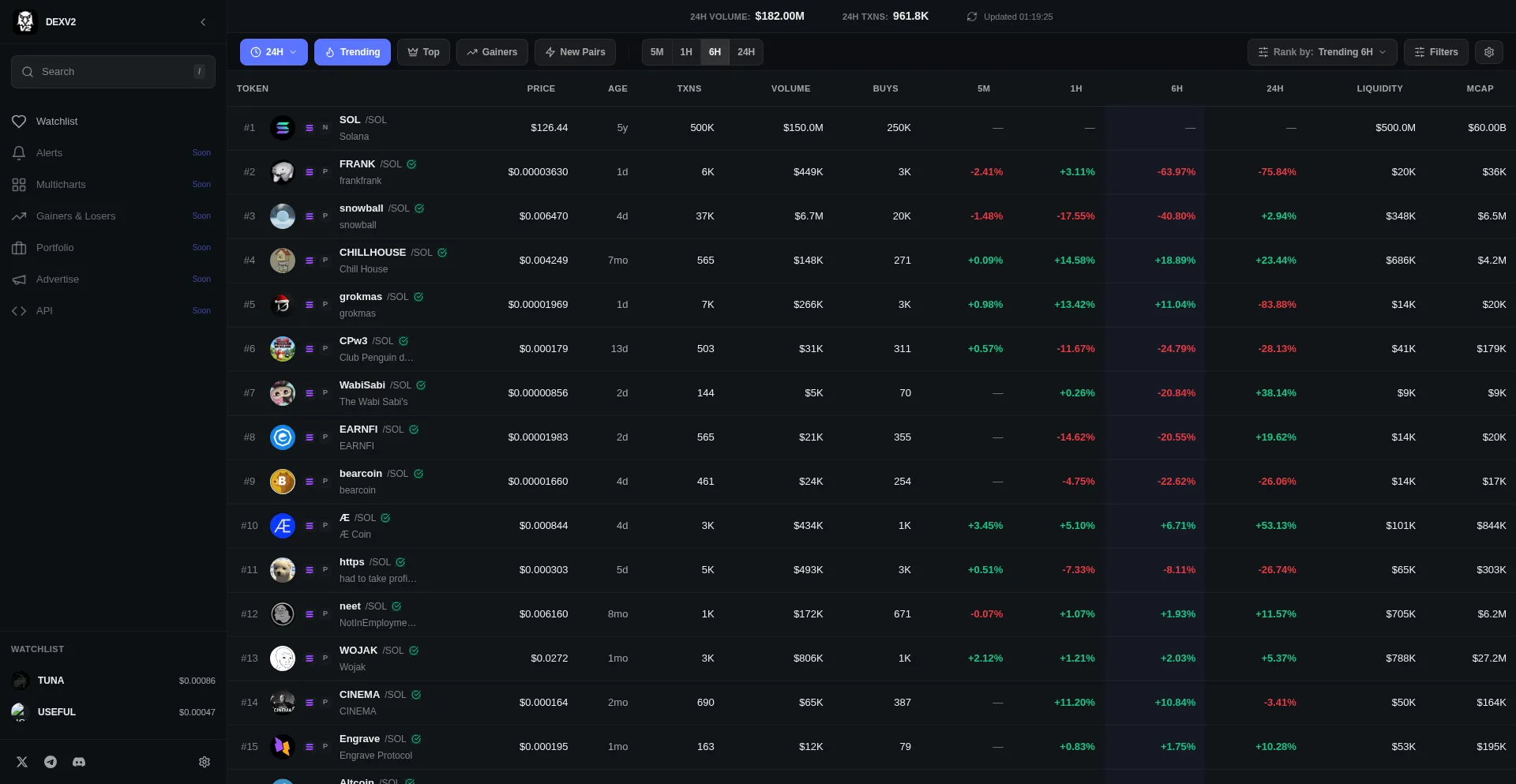Click the FRANK token avatar

283,172
